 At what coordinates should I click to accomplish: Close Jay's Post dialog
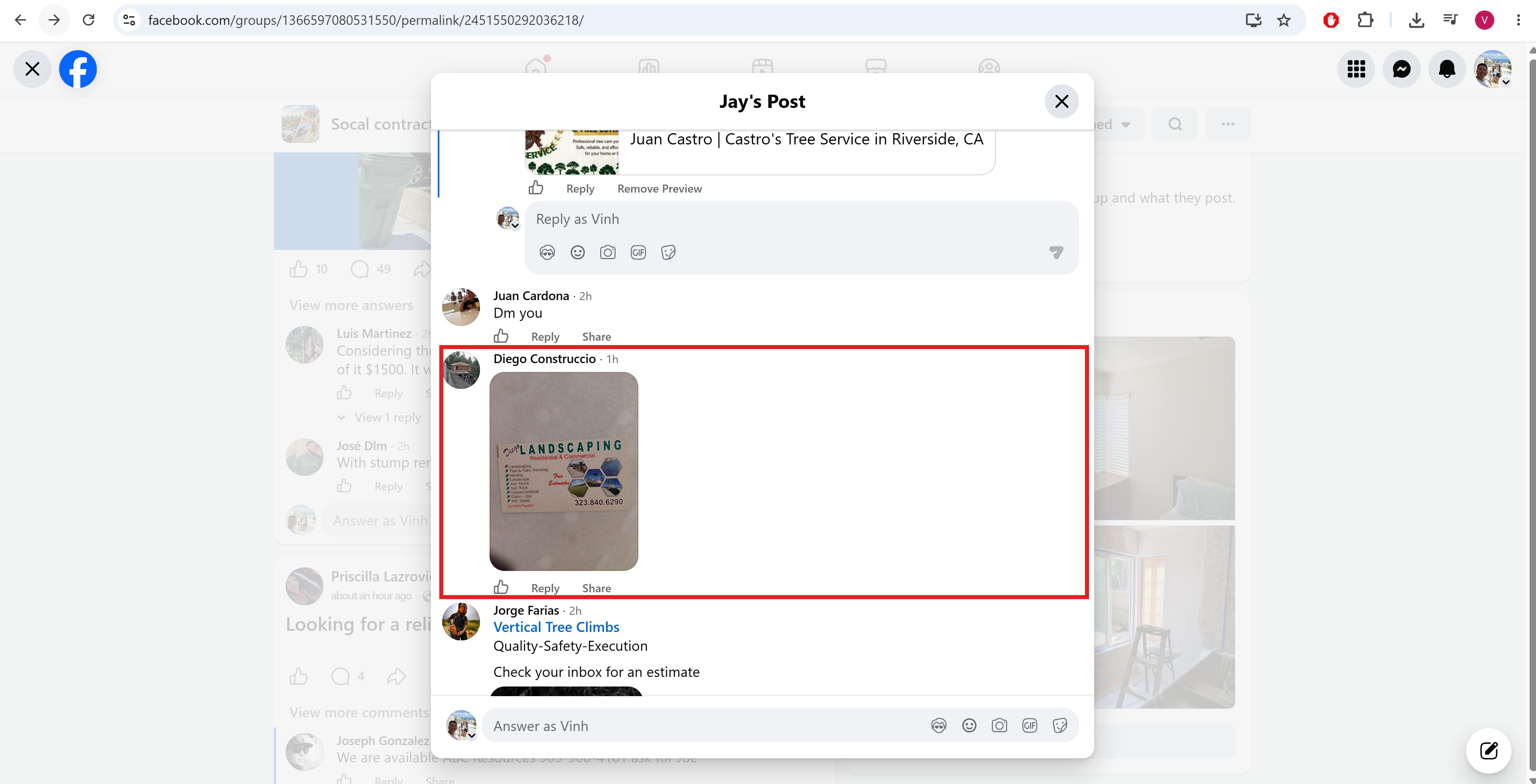pos(1061,102)
